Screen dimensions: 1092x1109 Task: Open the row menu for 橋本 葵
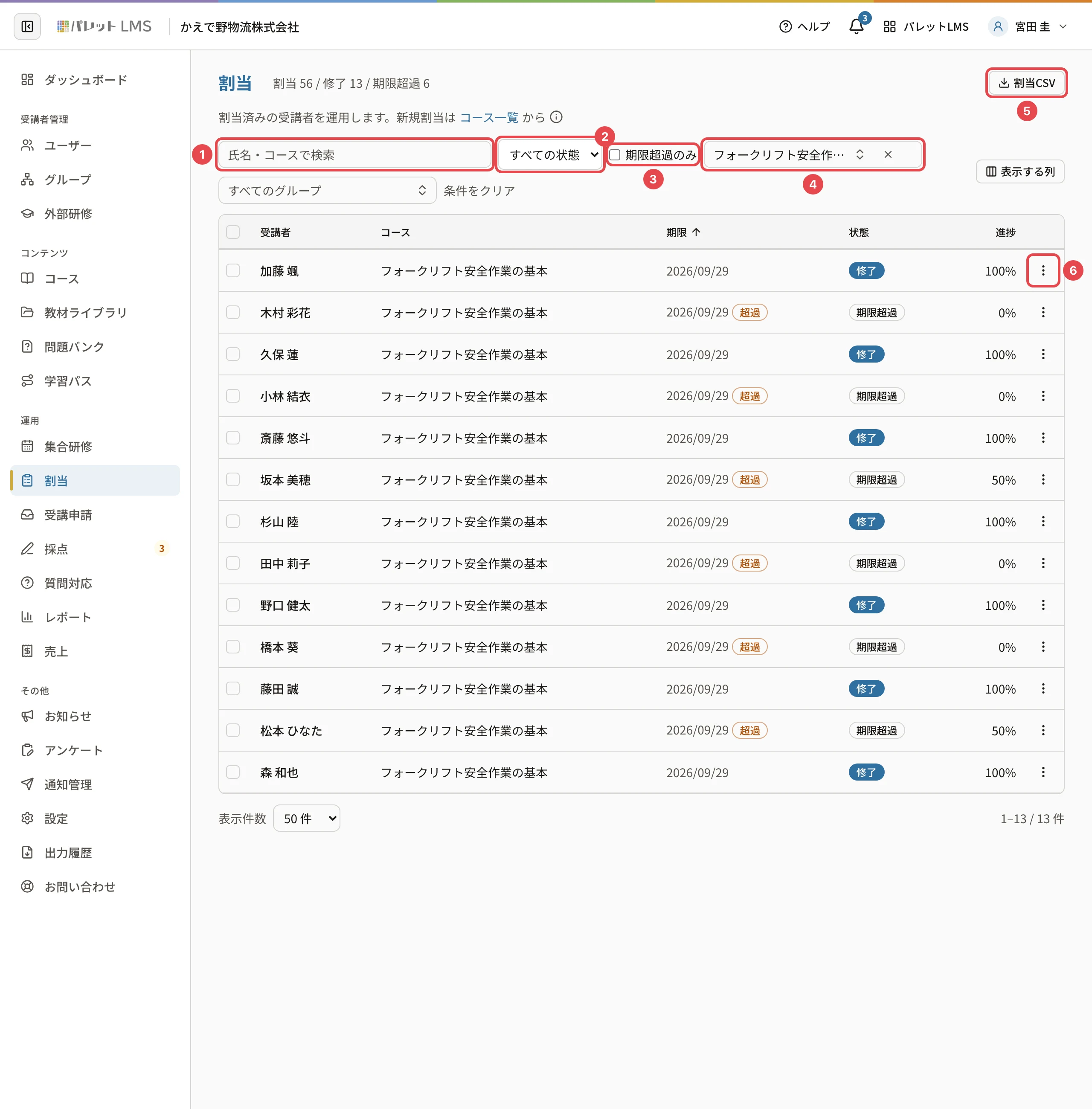tap(1043, 647)
